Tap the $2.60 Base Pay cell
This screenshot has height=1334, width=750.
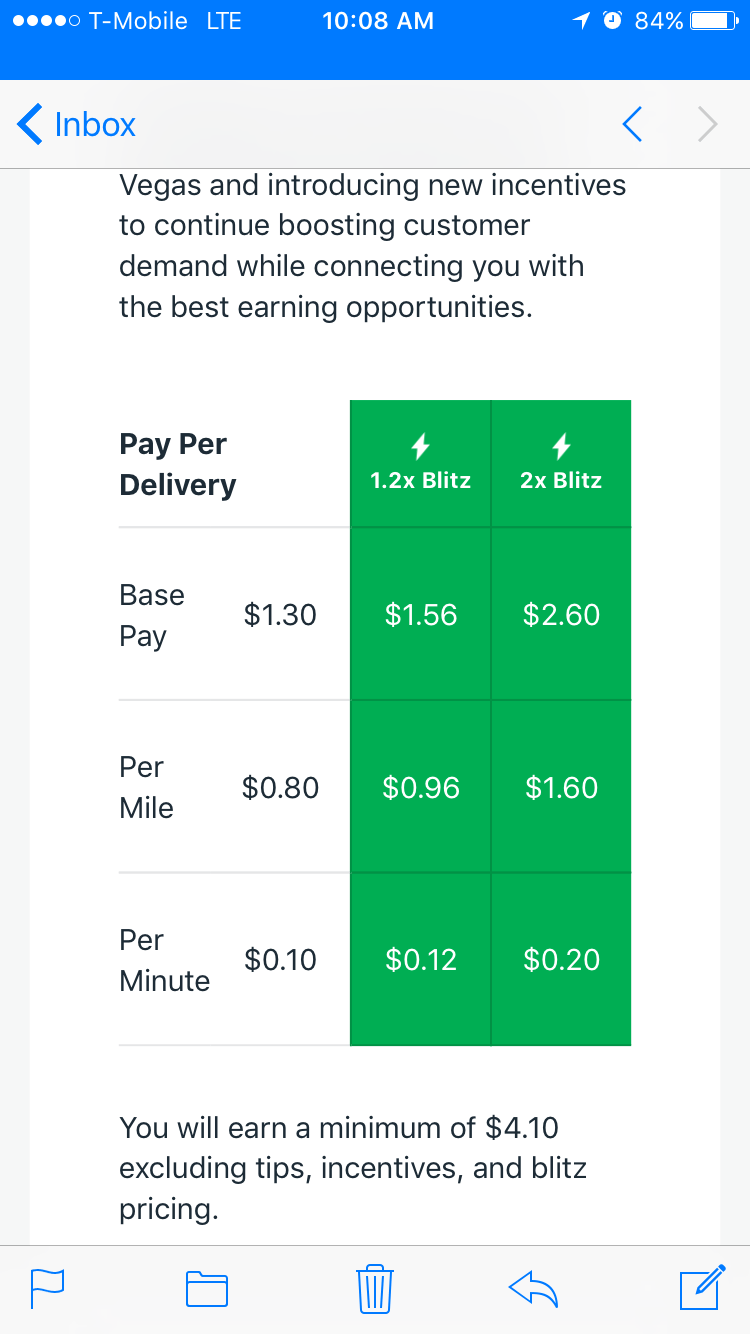click(561, 614)
